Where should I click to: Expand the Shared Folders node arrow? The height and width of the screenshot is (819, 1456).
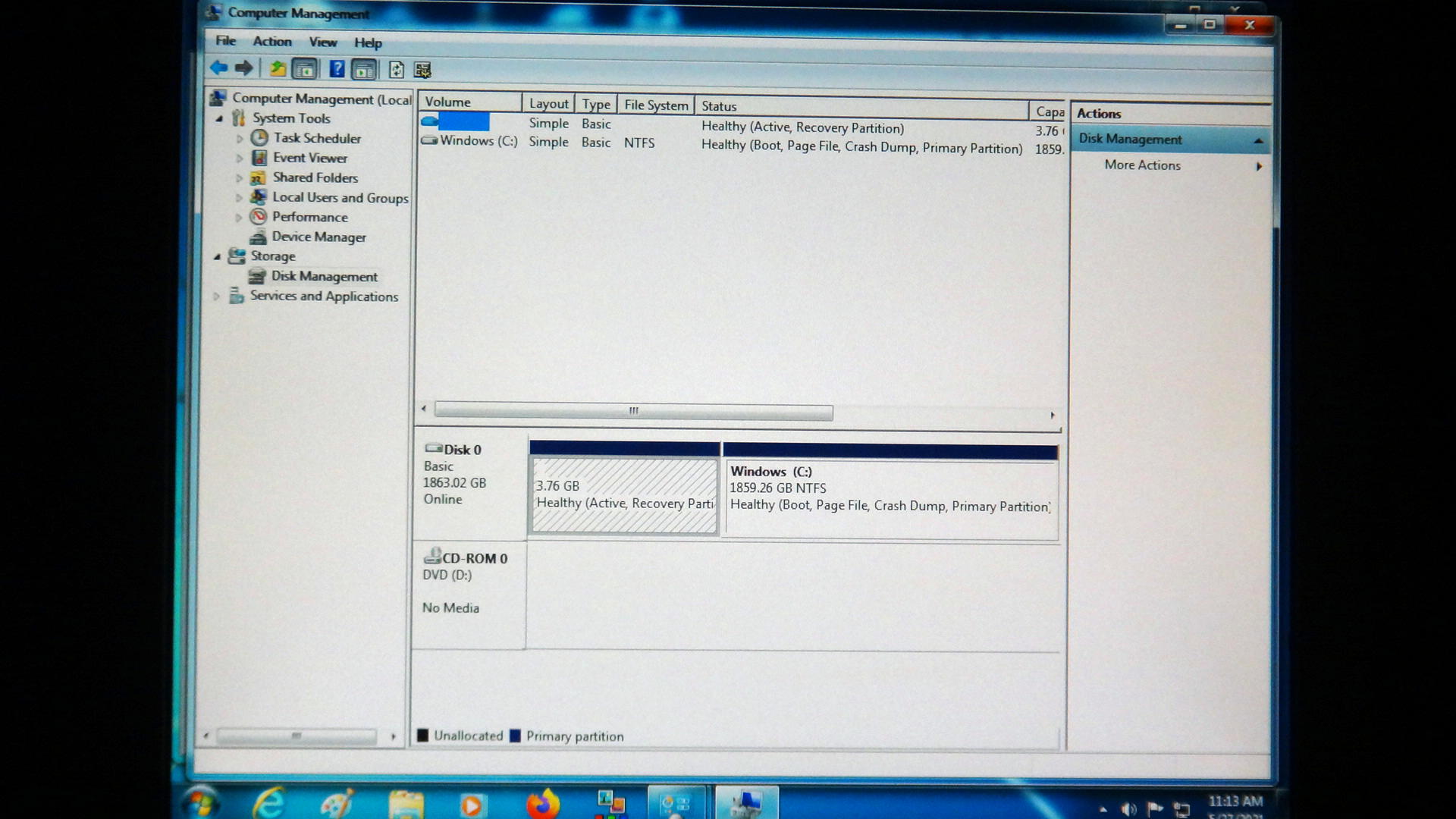240,177
